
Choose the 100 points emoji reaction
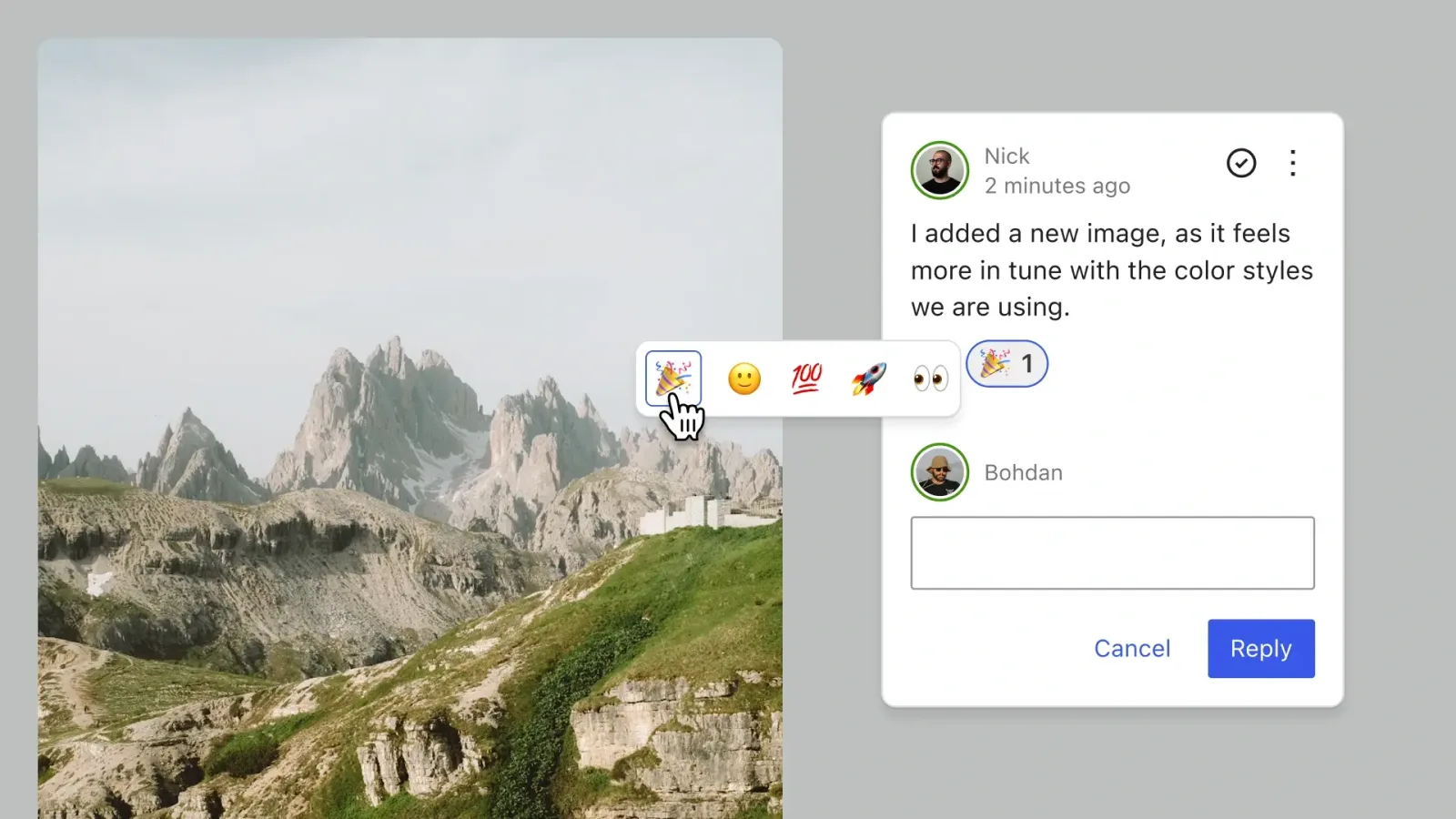[x=806, y=379]
